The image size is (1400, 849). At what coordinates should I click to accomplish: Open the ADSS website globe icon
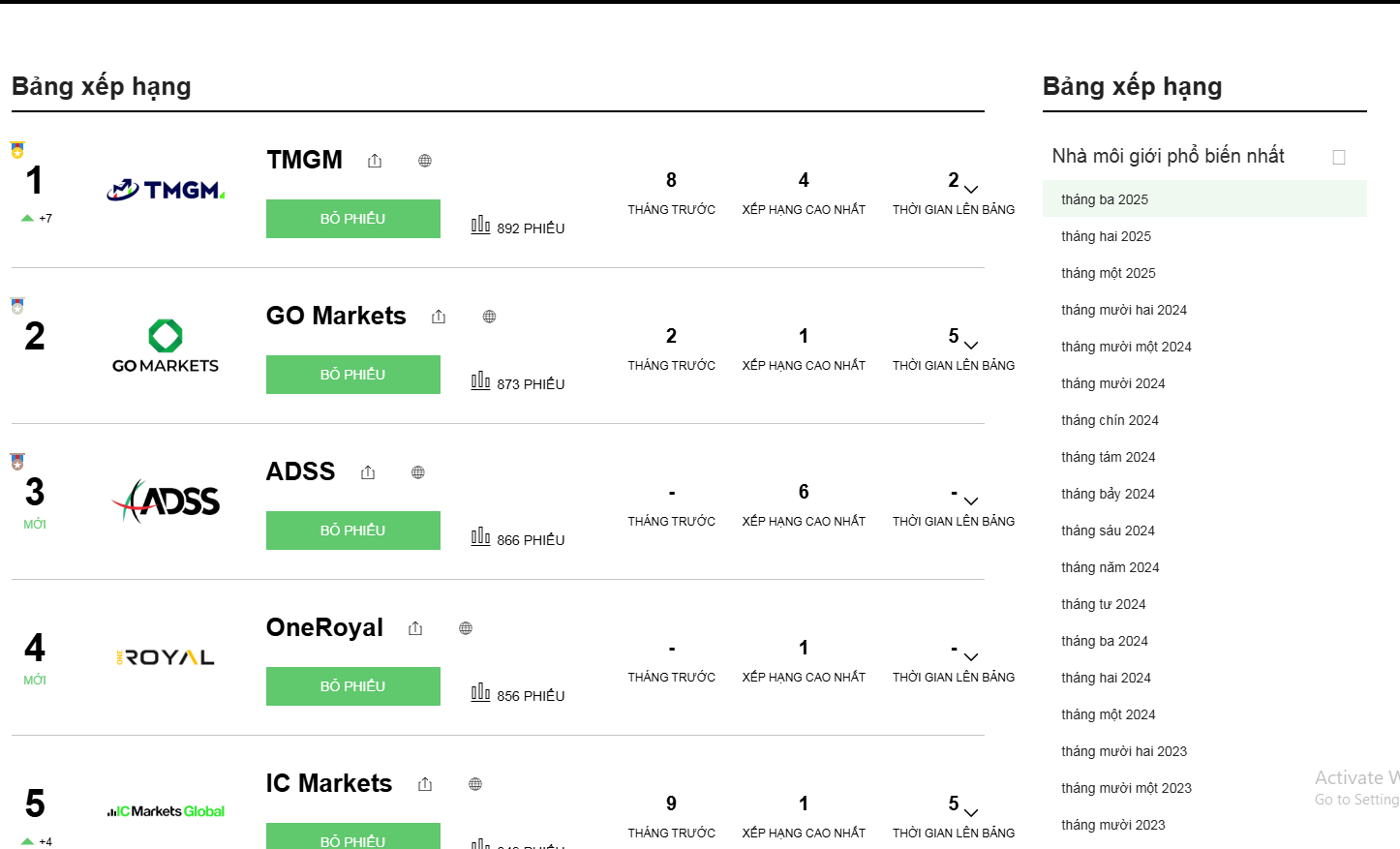tap(418, 472)
